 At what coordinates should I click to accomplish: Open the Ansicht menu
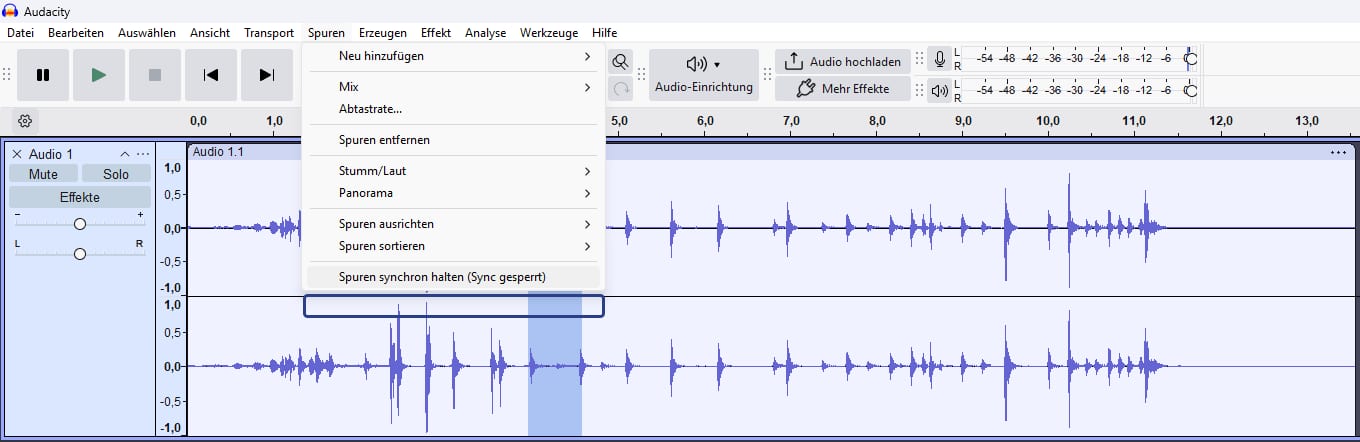[x=210, y=33]
